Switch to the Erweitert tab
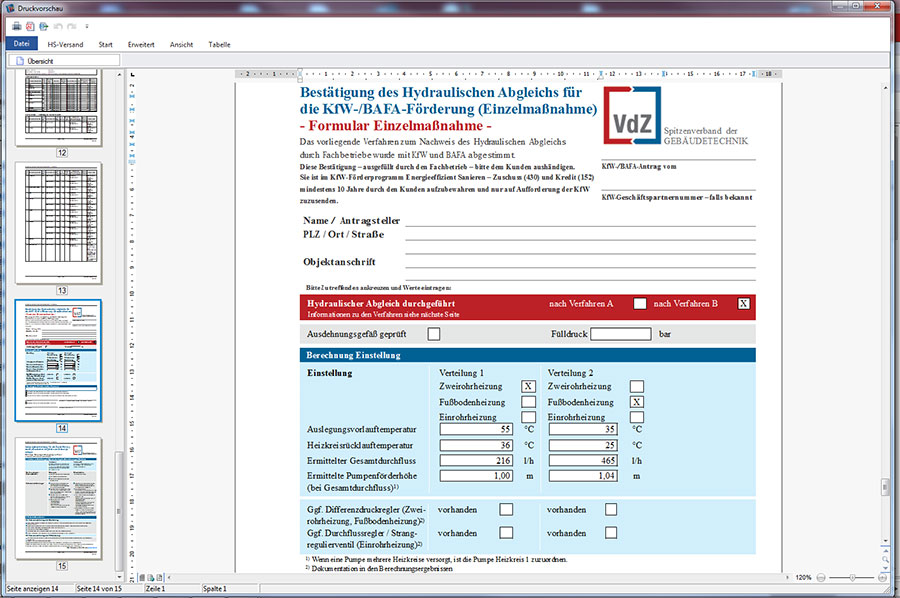Viewport: 900px width, 598px height. (x=141, y=44)
